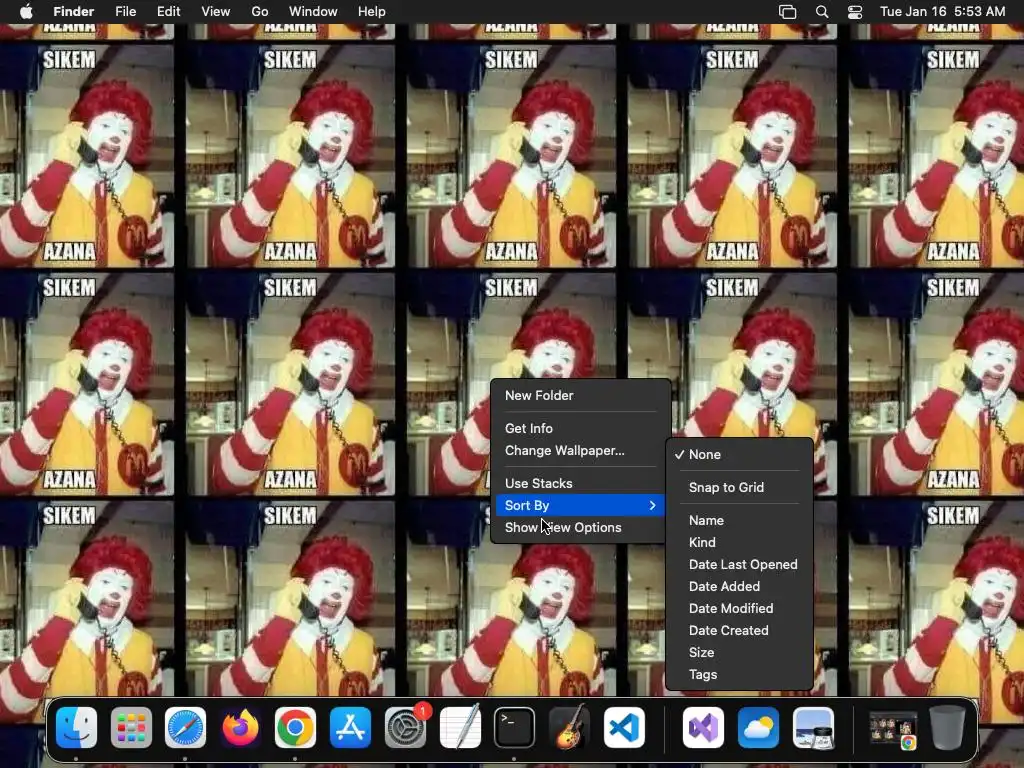Image resolution: width=1024 pixels, height=768 pixels.
Task: Open the Window menu
Action: 313,12
